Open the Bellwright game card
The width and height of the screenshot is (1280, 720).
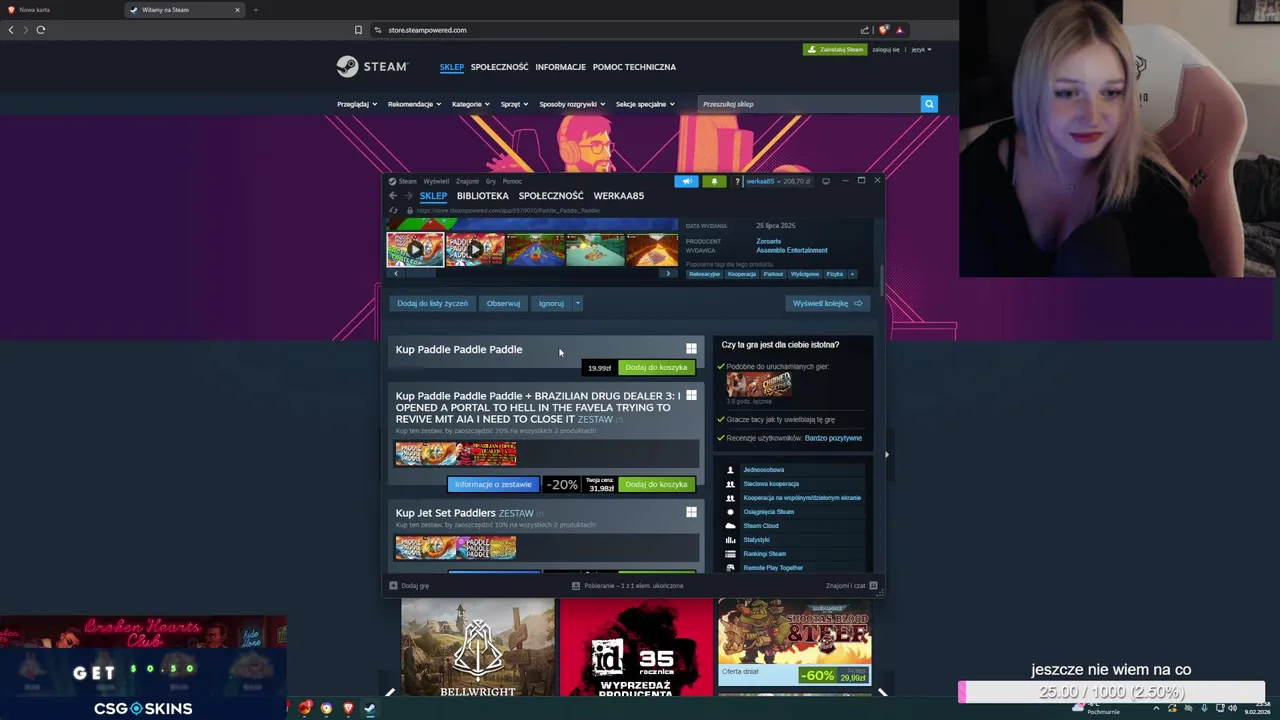[x=478, y=647]
